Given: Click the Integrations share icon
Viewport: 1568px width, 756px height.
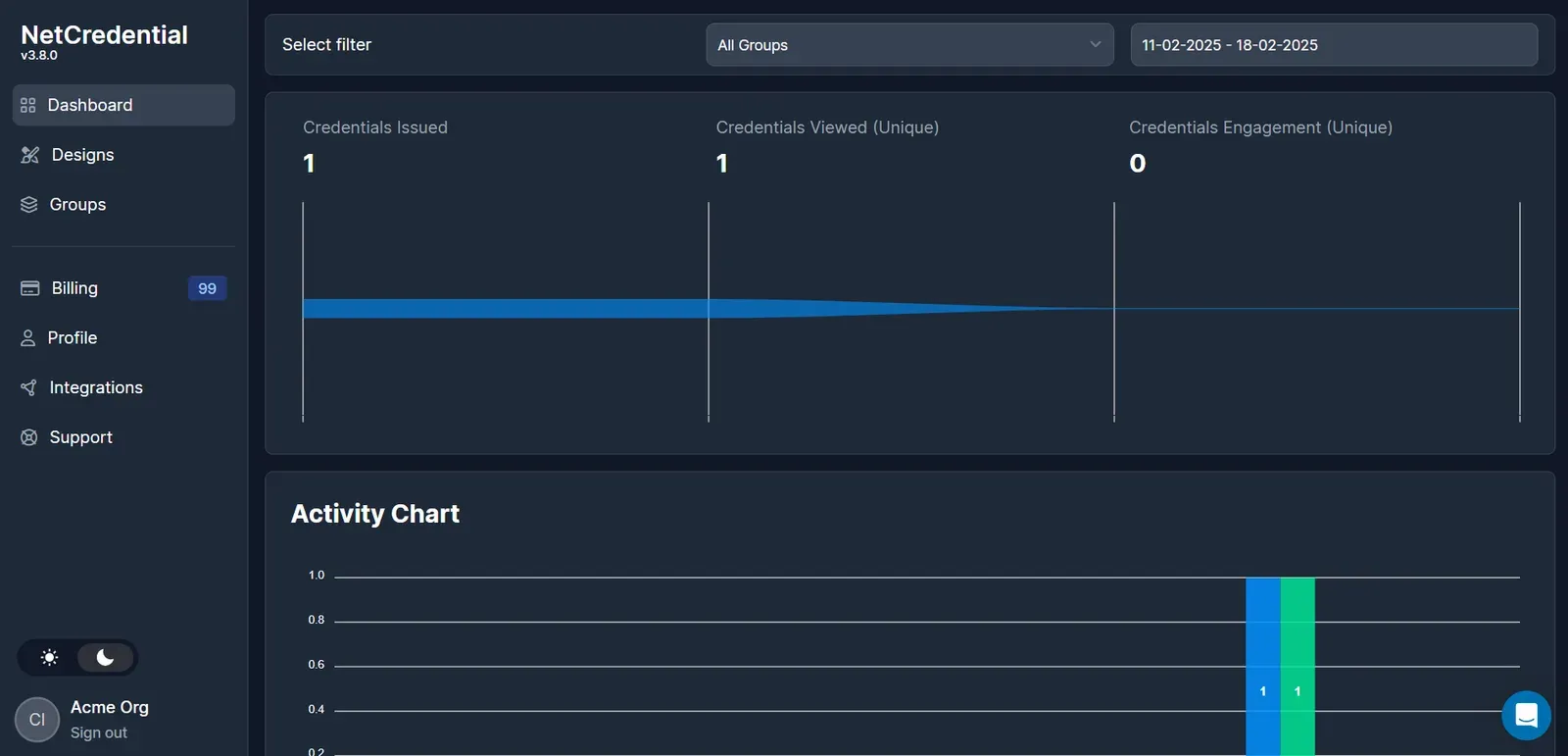Looking at the screenshot, I should (x=29, y=387).
